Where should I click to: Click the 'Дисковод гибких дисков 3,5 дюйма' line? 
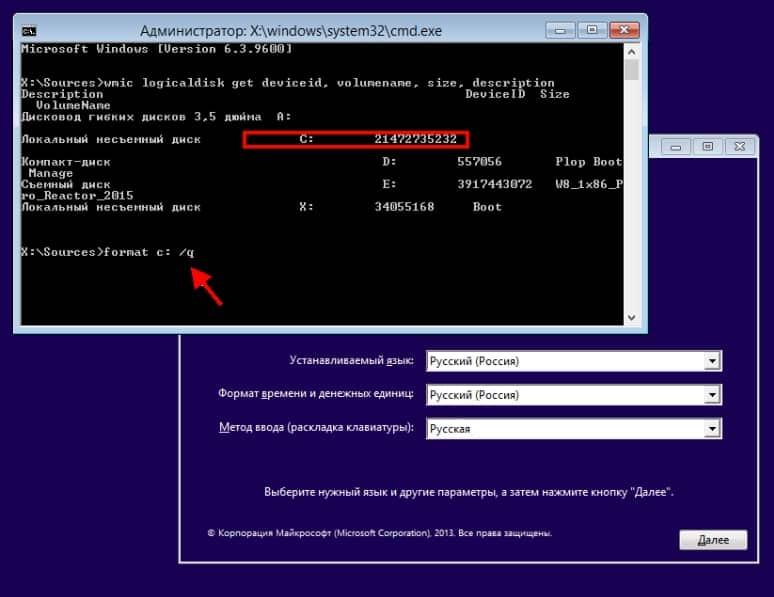point(141,117)
